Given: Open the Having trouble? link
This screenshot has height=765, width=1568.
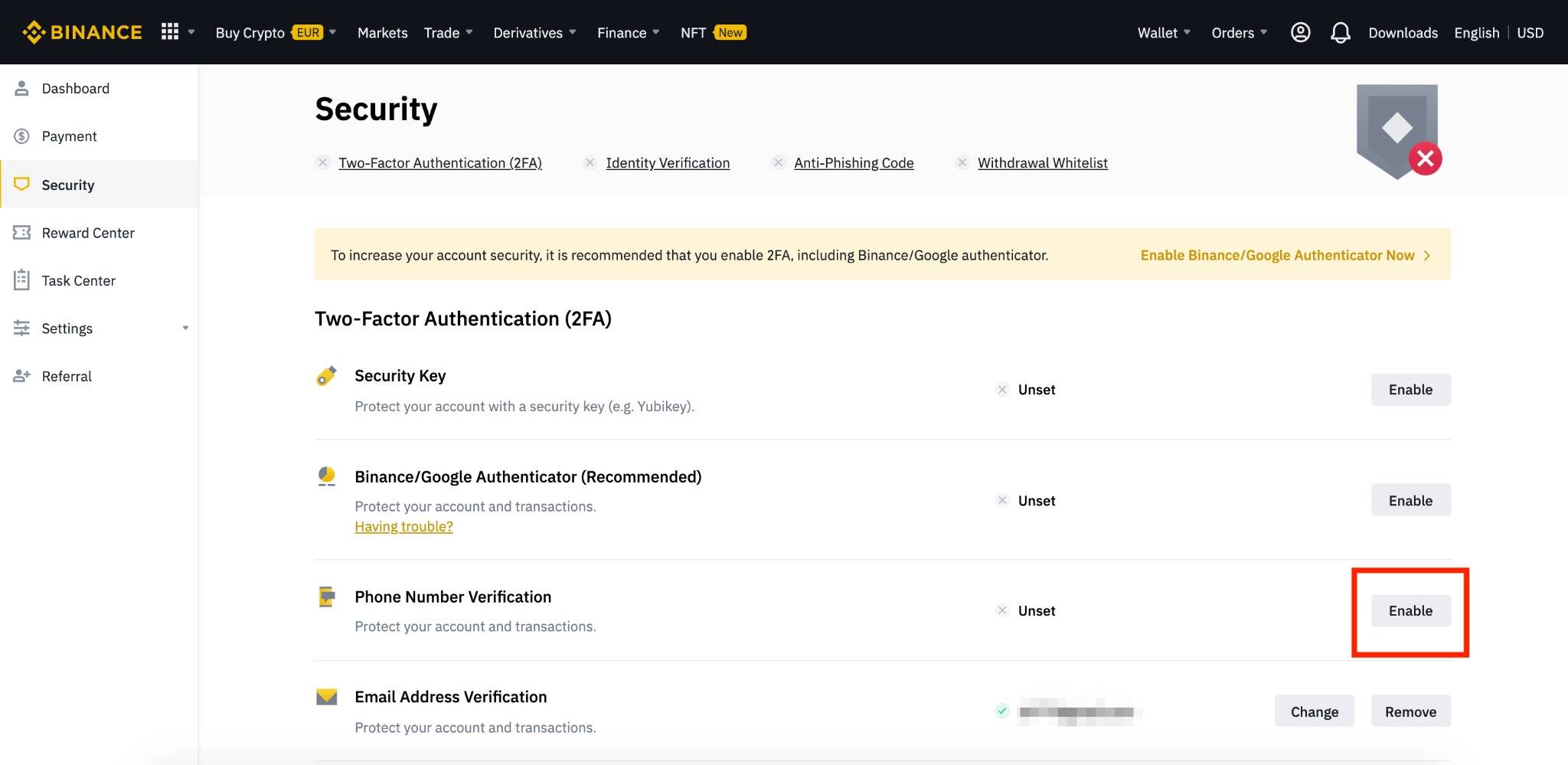Looking at the screenshot, I should tap(403, 526).
